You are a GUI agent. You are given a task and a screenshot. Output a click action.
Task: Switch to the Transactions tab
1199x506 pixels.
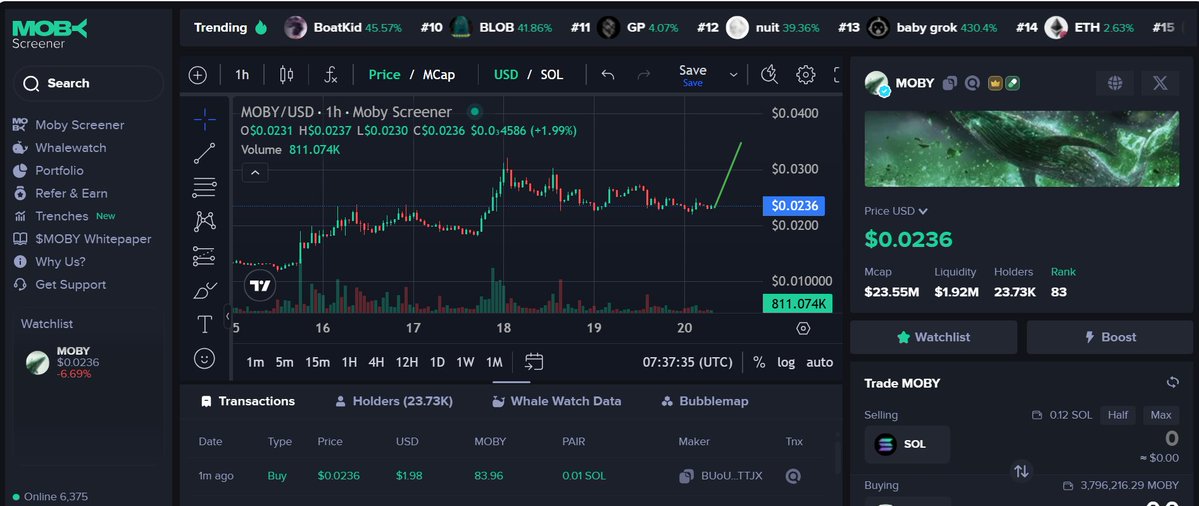(247, 401)
